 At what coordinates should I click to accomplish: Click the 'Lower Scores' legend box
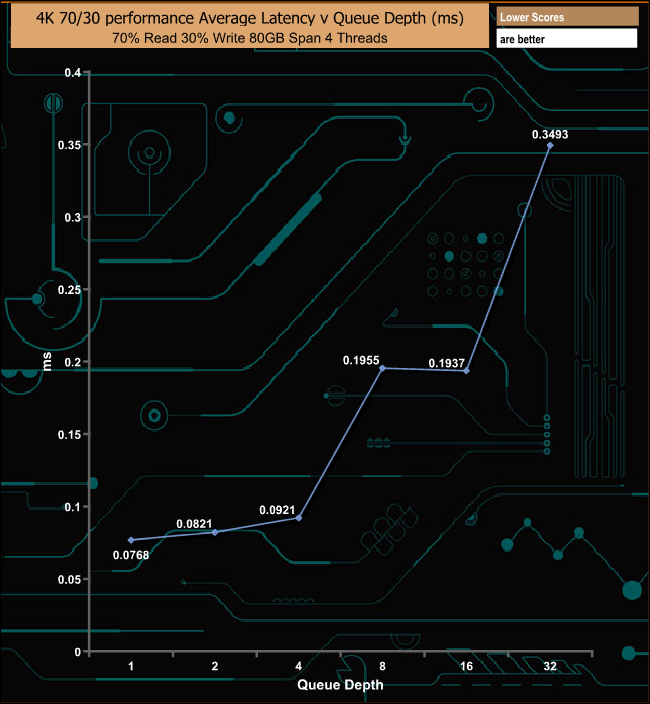[567, 17]
